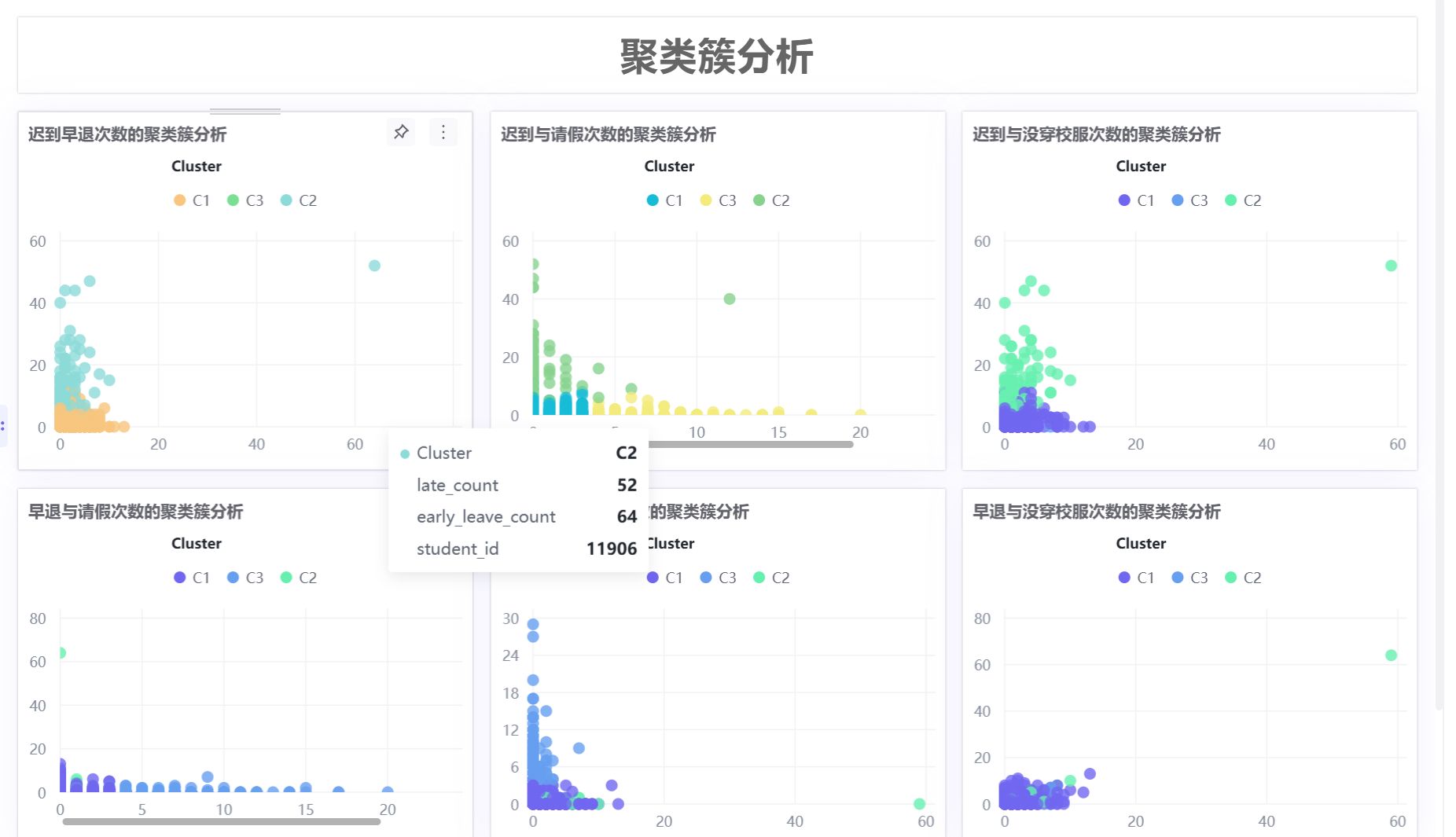The width and height of the screenshot is (1456, 837).
Task: Toggle C1 legend in 早退与请假次数 chart
Action: click(192, 578)
